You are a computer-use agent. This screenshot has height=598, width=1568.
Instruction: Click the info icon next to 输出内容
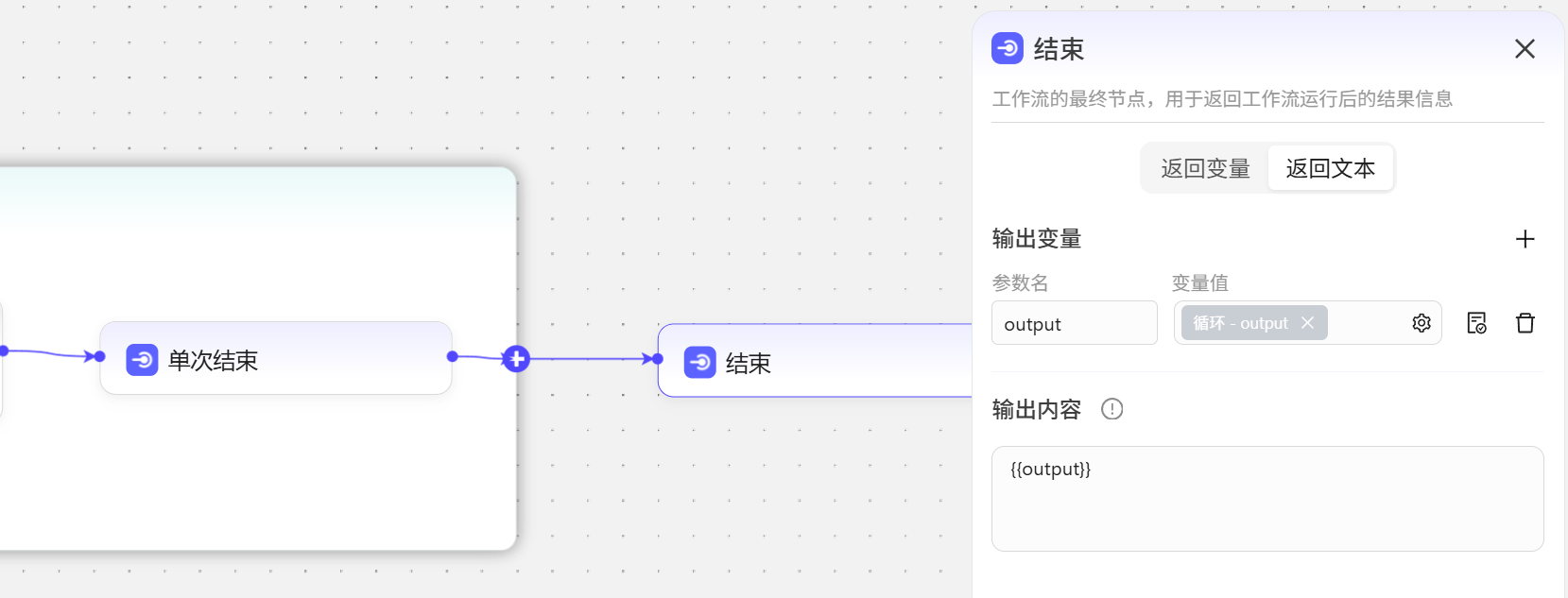(1111, 409)
